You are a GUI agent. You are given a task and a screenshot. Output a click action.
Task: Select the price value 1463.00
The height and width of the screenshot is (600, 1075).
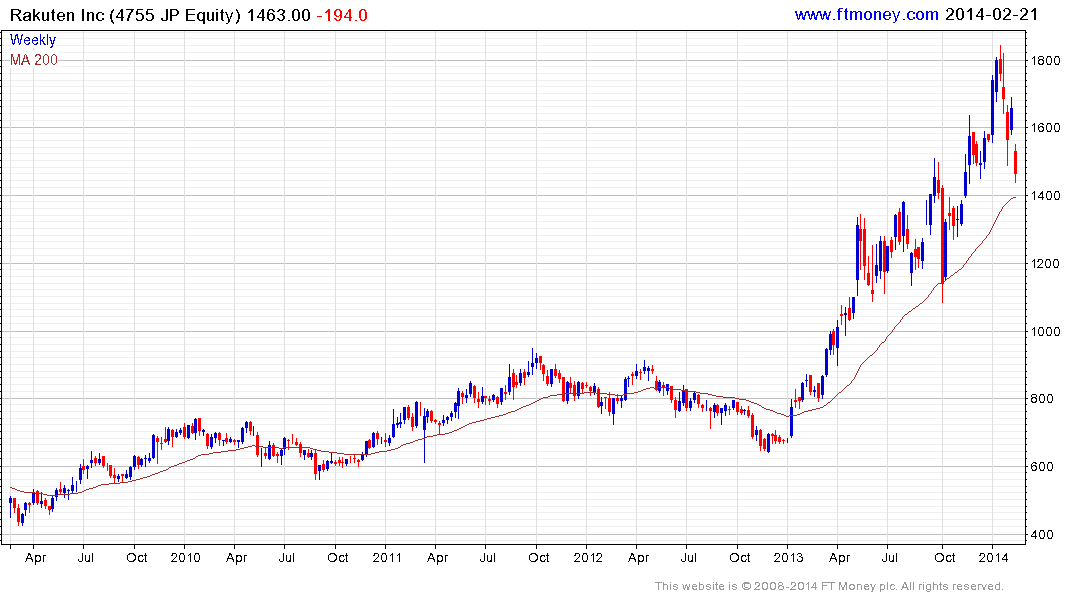[x=278, y=15]
